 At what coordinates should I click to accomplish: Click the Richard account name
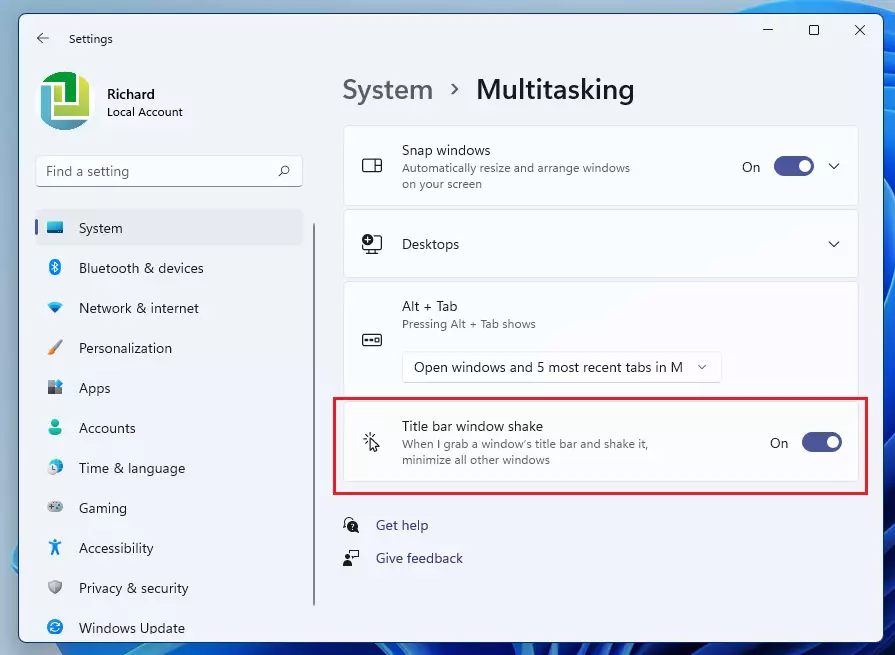[x=131, y=94]
